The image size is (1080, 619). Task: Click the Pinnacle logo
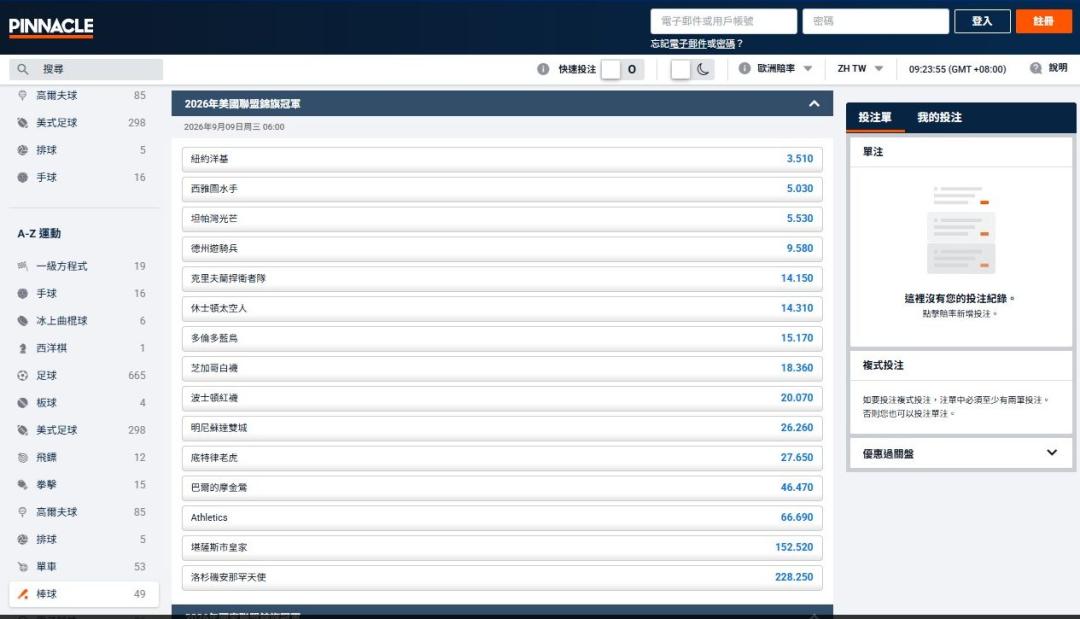(51, 27)
